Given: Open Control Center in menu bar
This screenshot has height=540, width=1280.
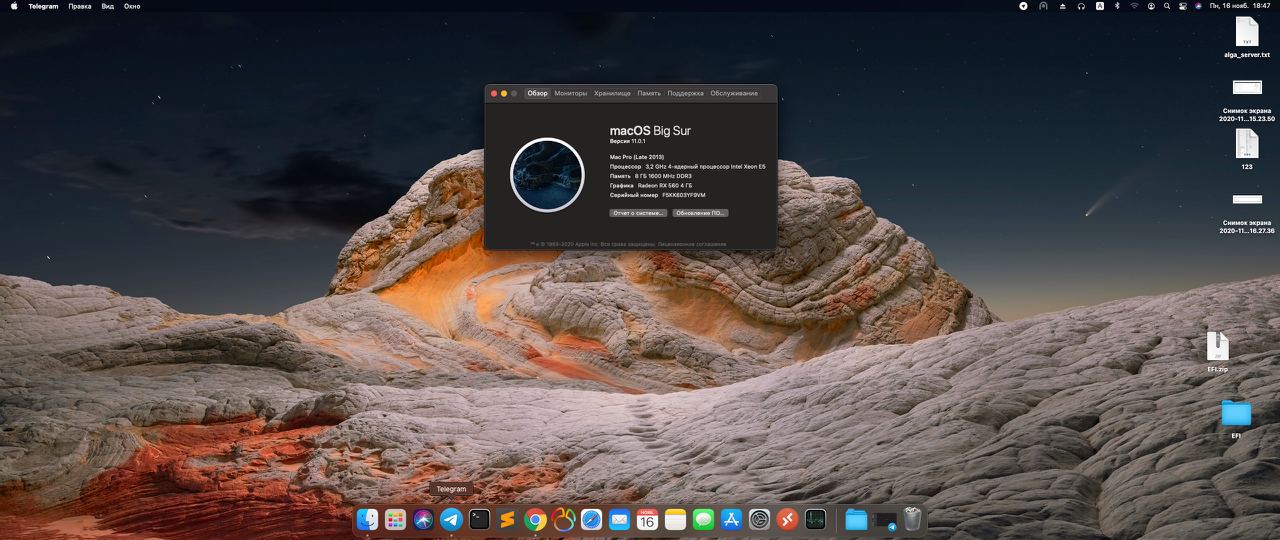Looking at the screenshot, I should click(1182, 6).
